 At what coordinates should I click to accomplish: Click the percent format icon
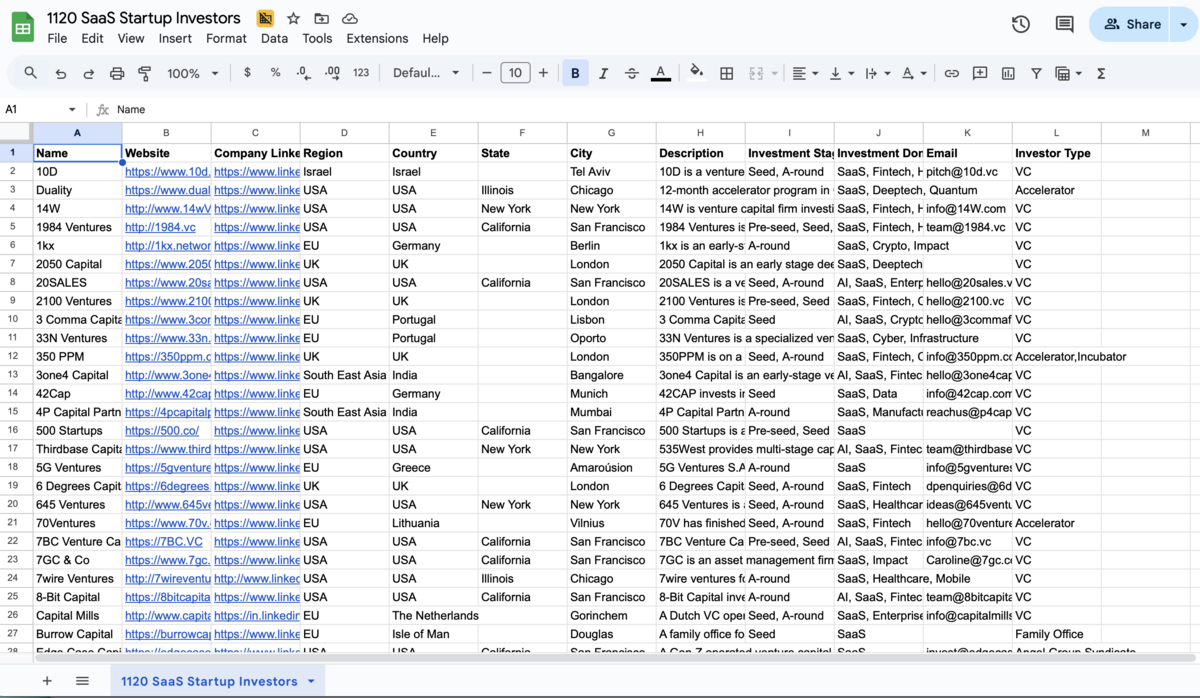pos(275,72)
